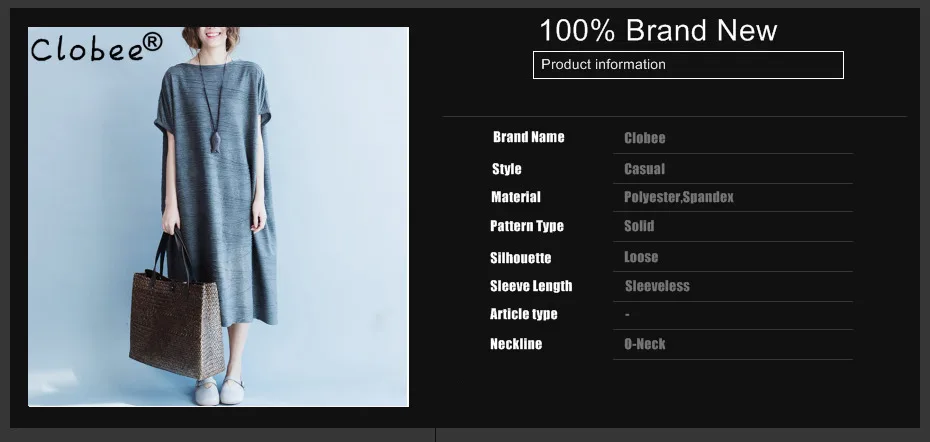Select the Neckline label

(x=515, y=344)
